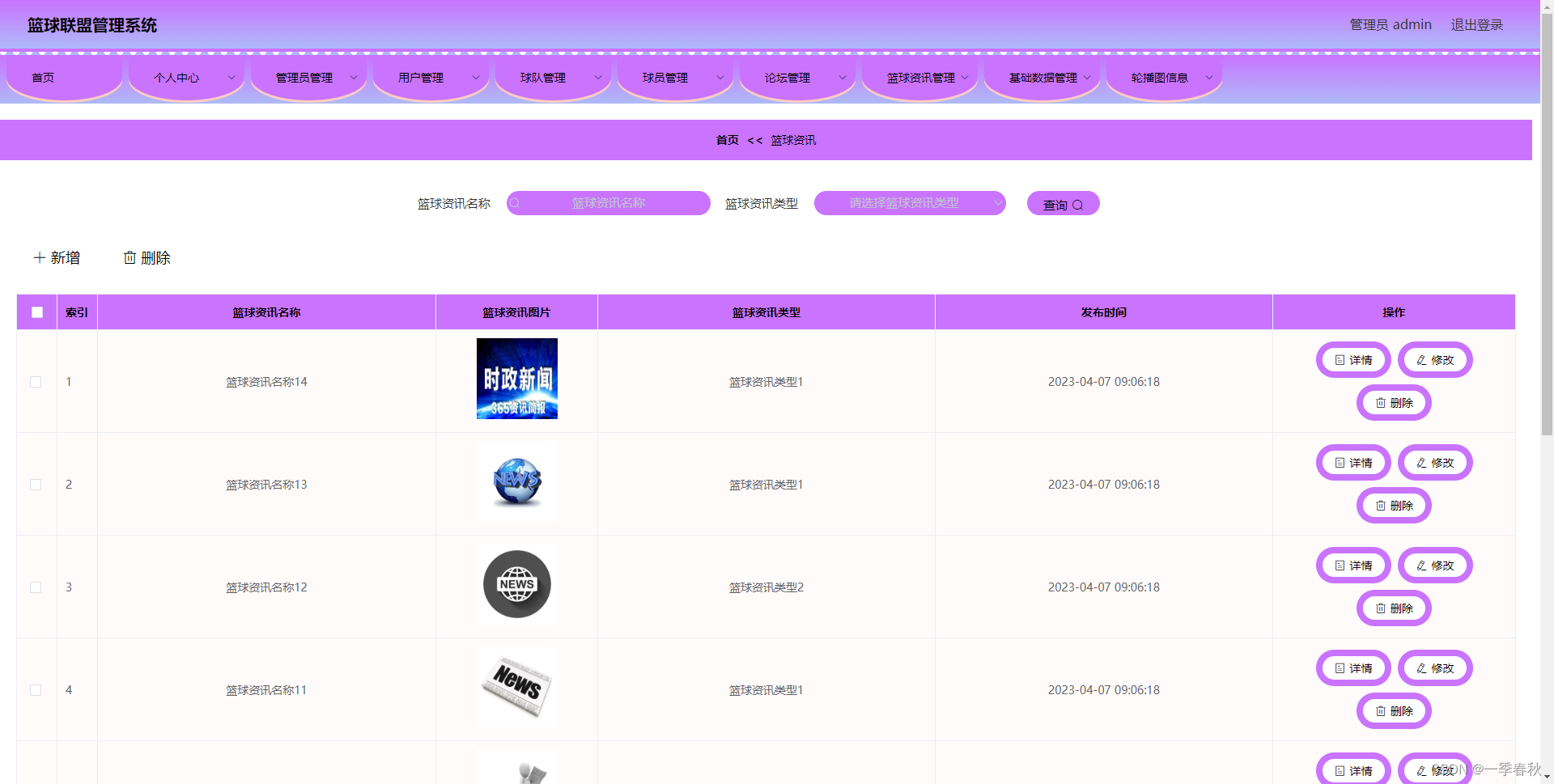Click the 退出登录 link
The width and height of the screenshot is (1554, 784).
coord(1477,24)
